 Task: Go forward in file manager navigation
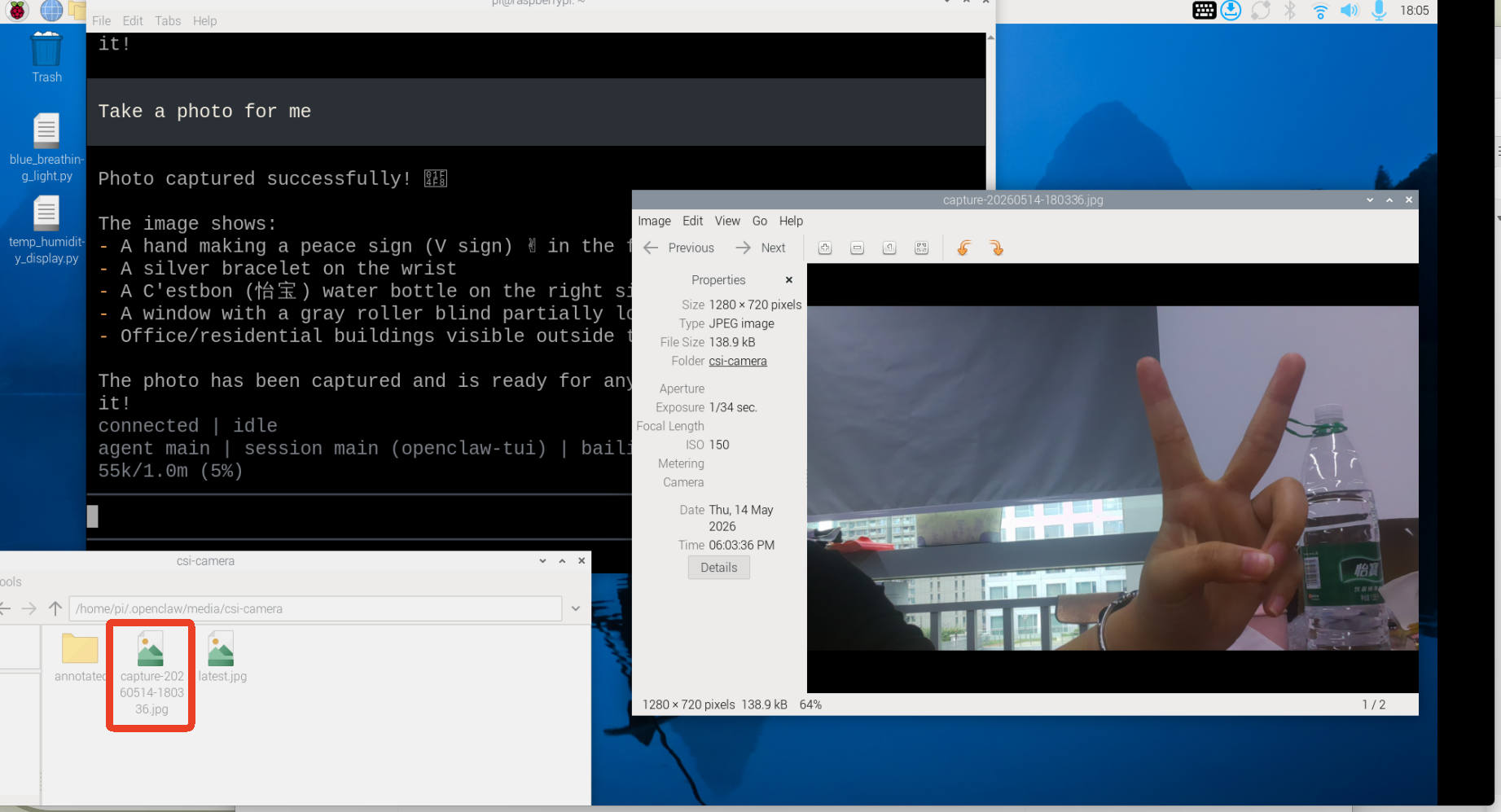[29, 608]
